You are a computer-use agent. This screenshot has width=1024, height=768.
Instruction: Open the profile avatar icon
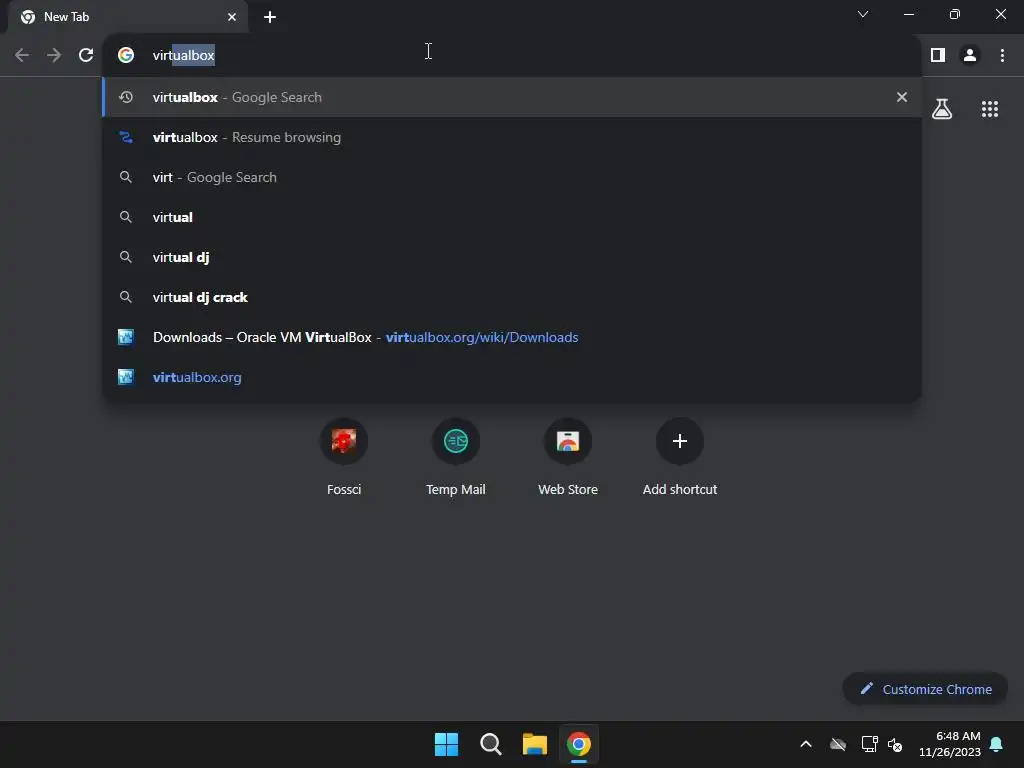point(970,56)
